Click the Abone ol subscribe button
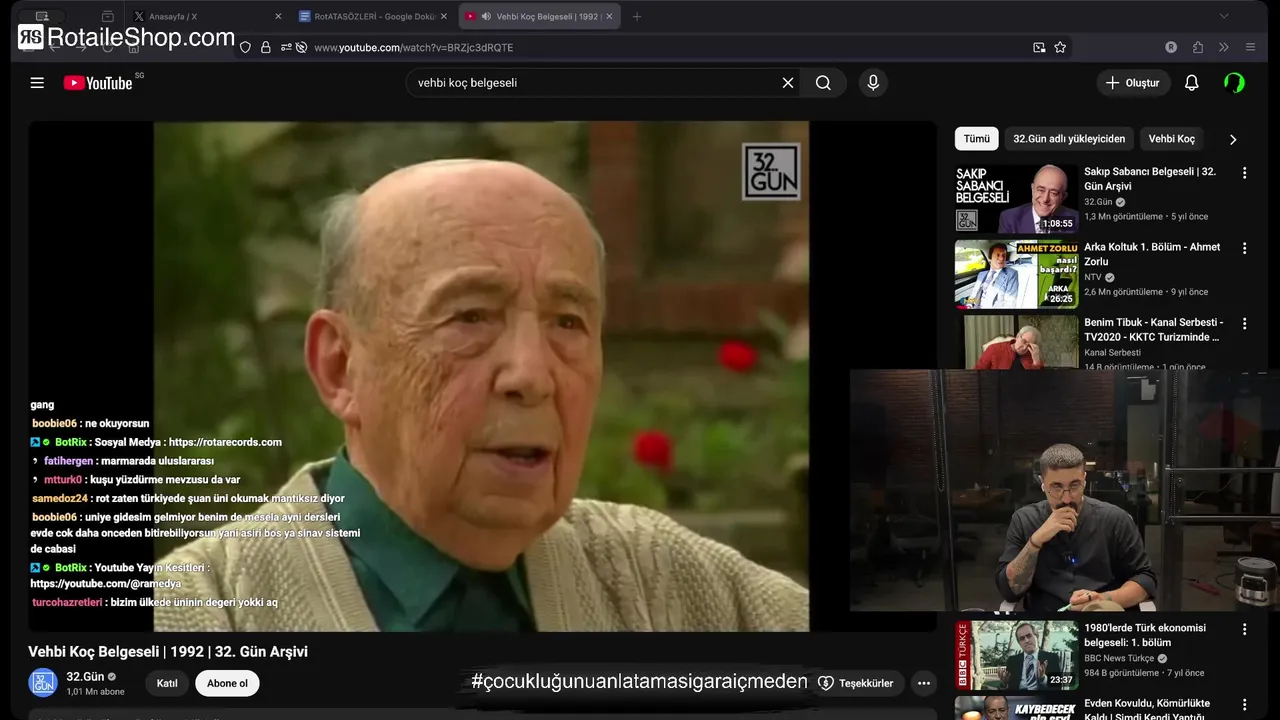This screenshot has width=1280, height=720. pyautogui.click(x=227, y=683)
